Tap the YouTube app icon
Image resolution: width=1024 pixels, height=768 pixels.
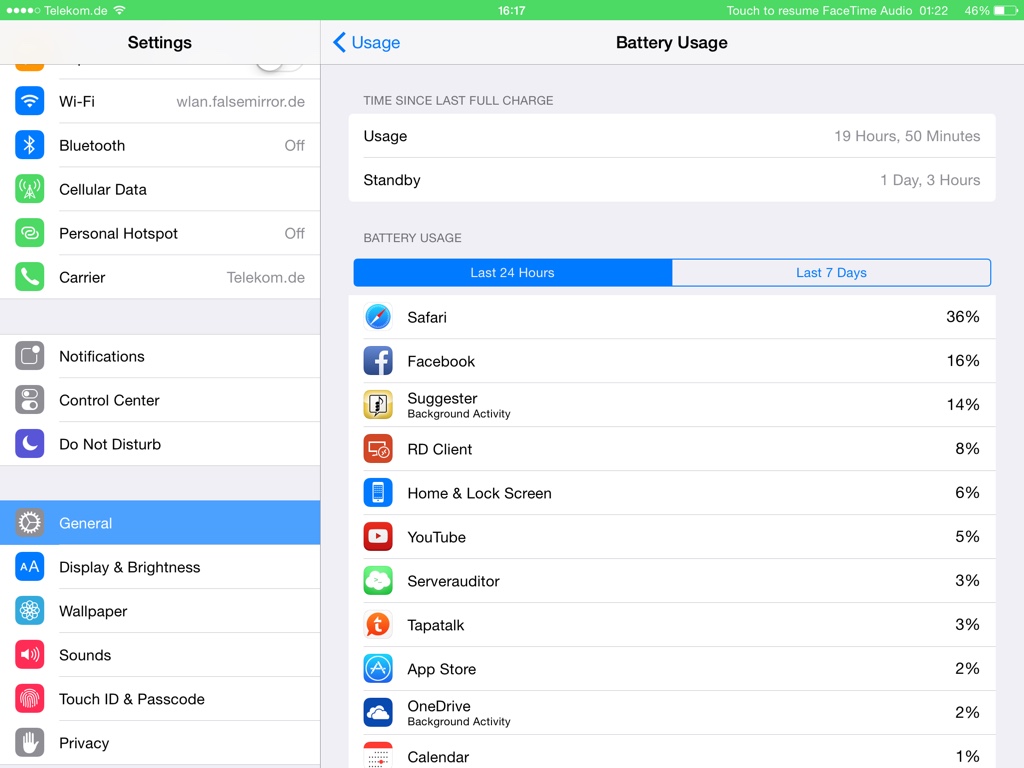tap(378, 537)
